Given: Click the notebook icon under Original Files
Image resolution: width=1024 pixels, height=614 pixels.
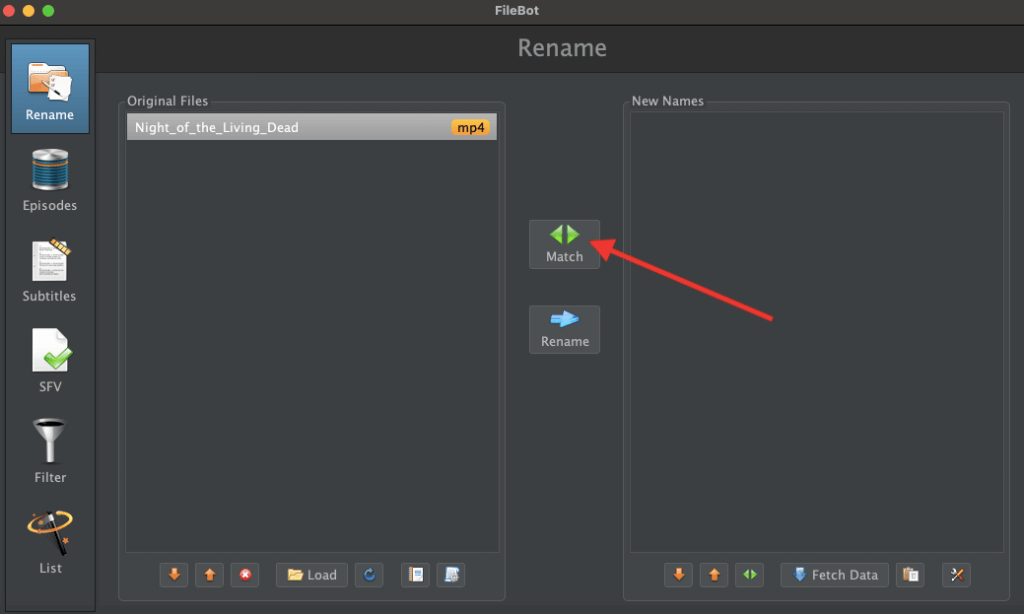Looking at the screenshot, I should [x=415, y=575].
